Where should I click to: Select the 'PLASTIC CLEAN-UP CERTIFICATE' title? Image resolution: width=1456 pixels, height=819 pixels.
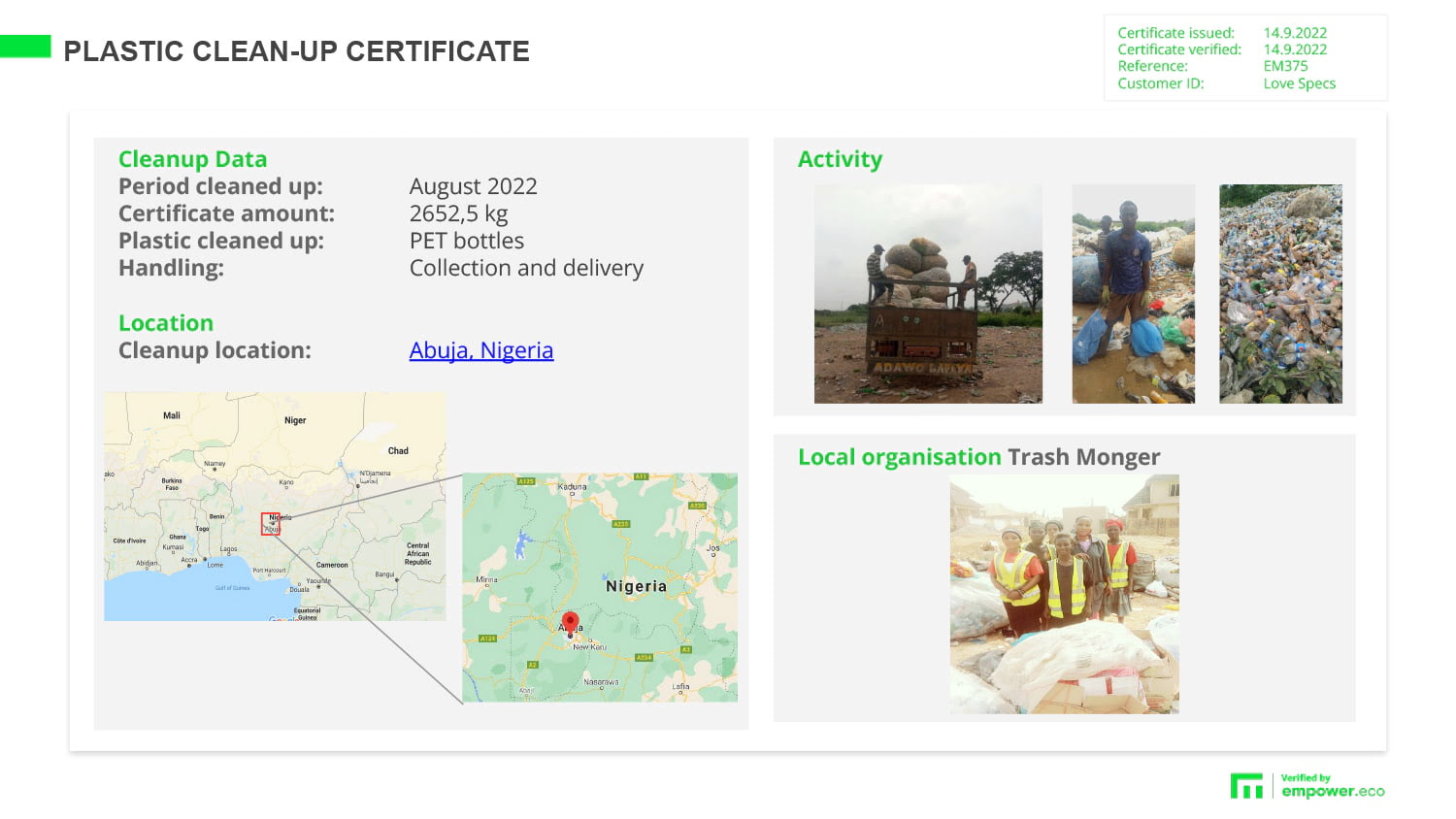tap(297, 51)
